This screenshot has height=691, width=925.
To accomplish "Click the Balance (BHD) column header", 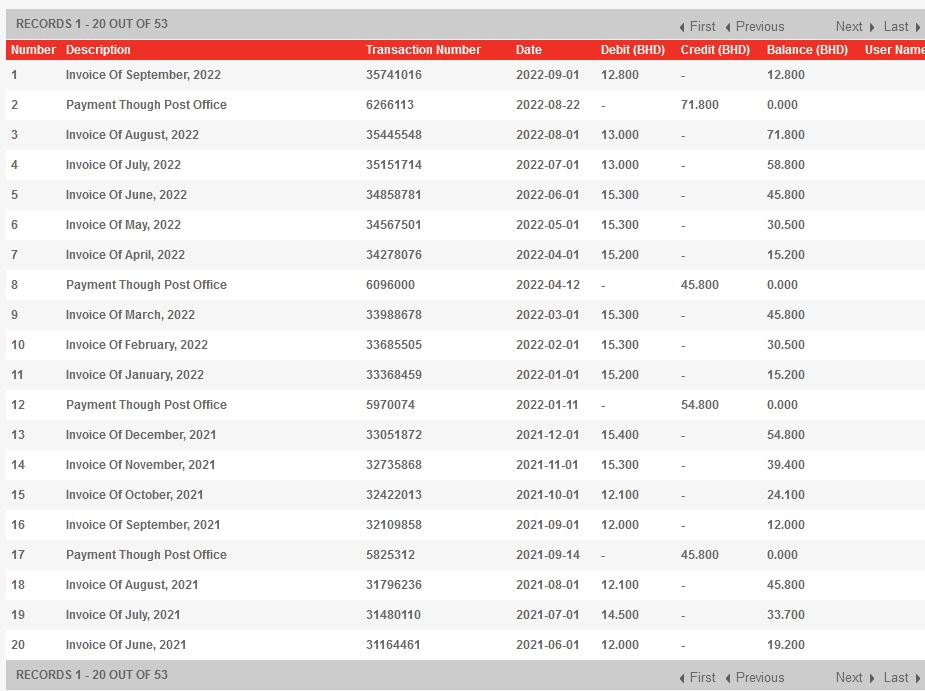I will point(807,50).
